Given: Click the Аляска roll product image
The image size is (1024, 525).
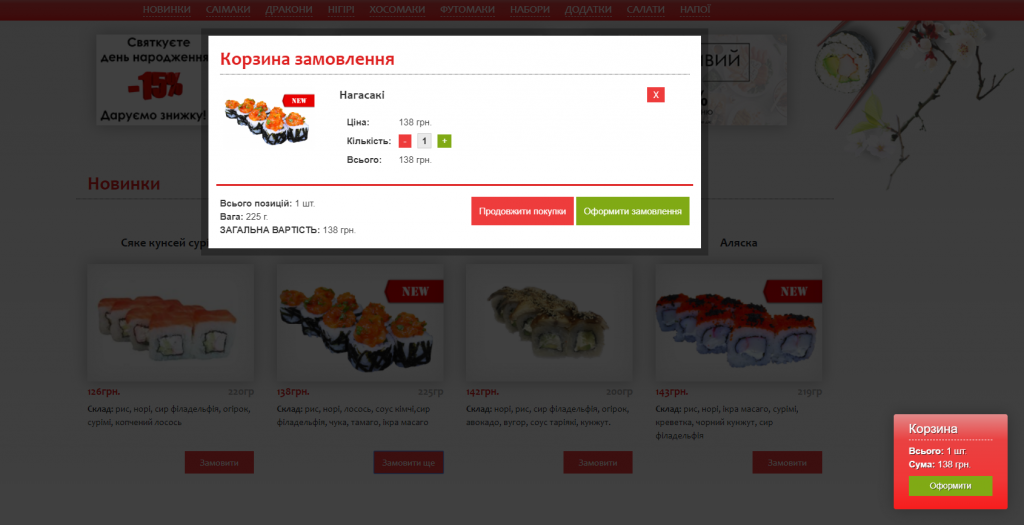Looking at the screenshot, I should [x=739, y=323].
